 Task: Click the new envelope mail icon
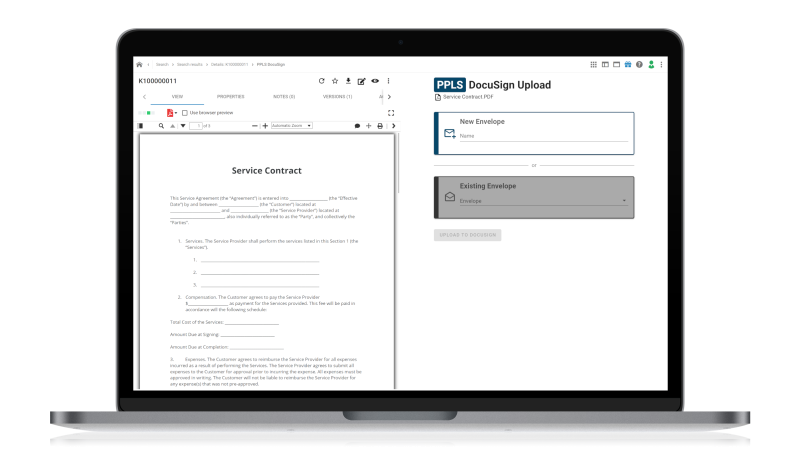(449, 134)
